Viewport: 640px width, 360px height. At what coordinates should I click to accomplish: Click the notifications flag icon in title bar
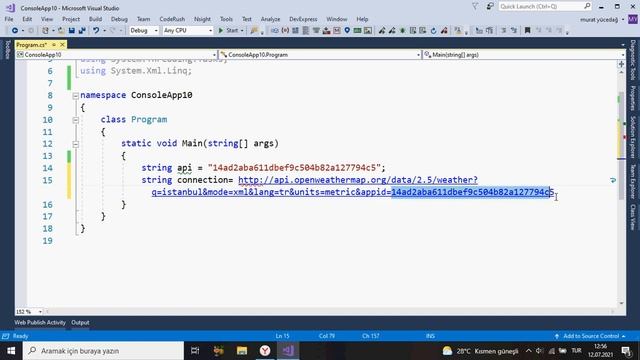pos(475,7)
